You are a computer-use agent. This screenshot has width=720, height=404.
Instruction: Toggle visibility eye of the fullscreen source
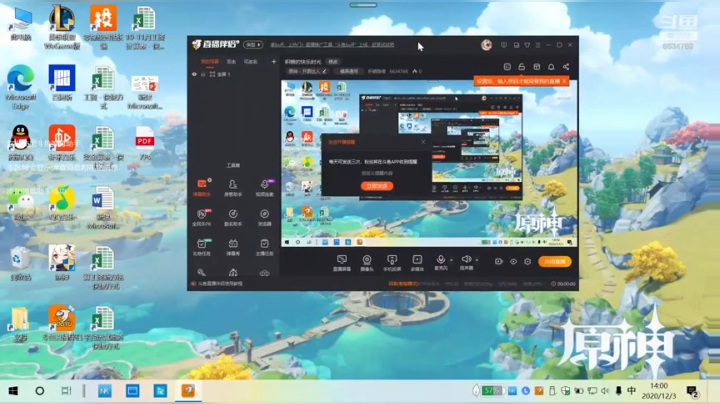pyautogui.click(x=194, y=74)
